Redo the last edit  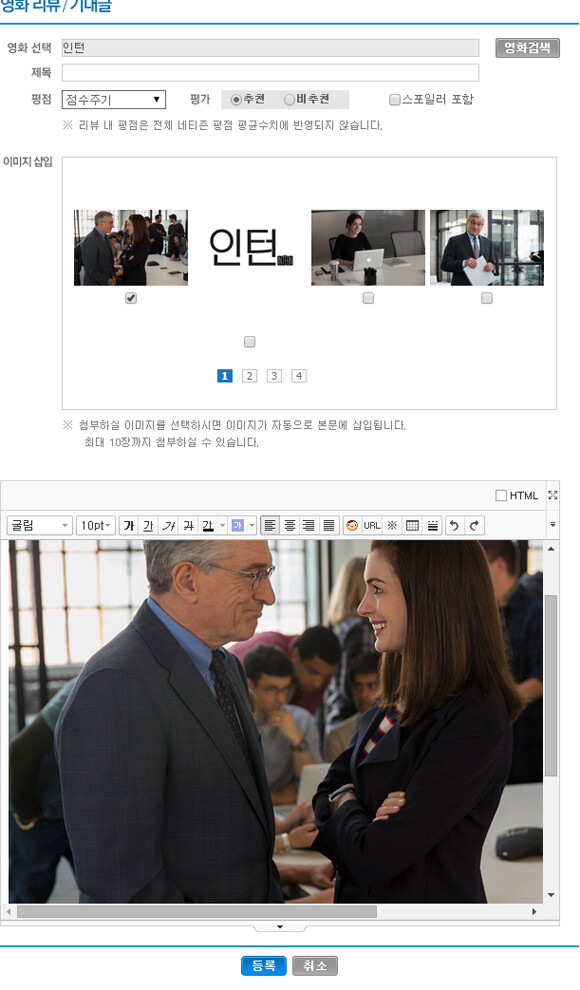[475, 525]
